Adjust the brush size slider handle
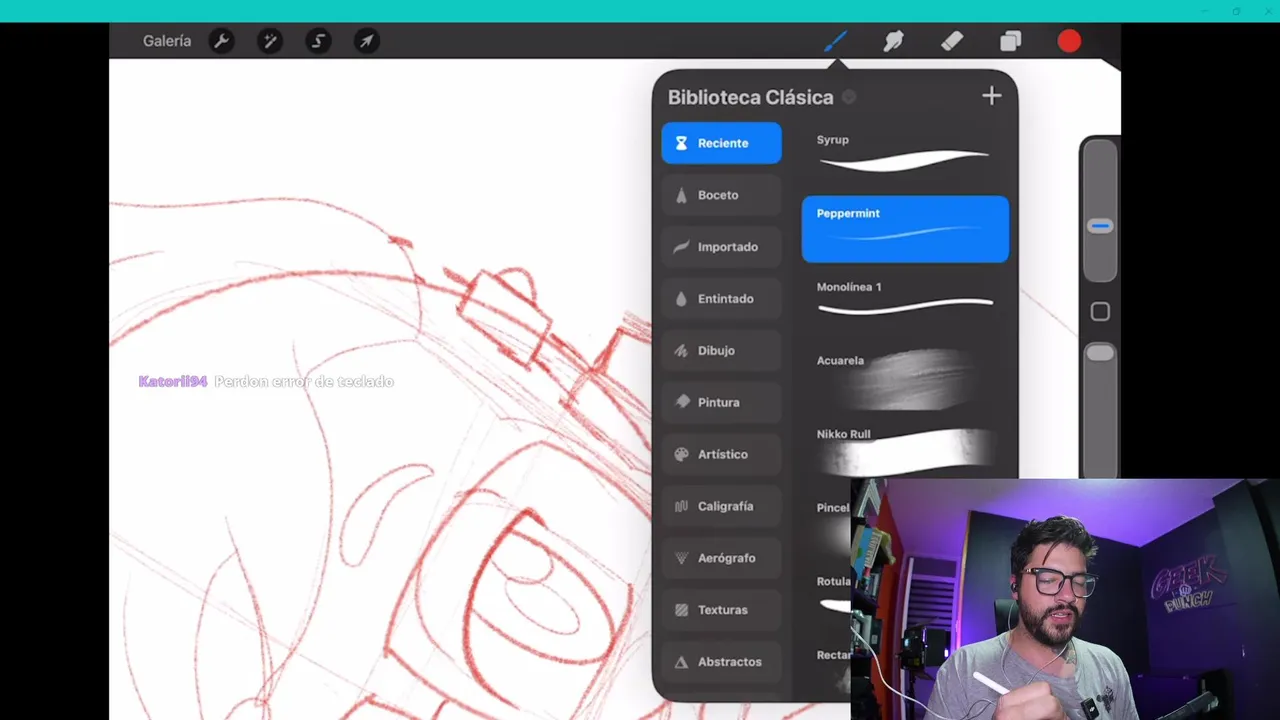The height and width of the screenshot is (720, 1280). pos(1100,226)
